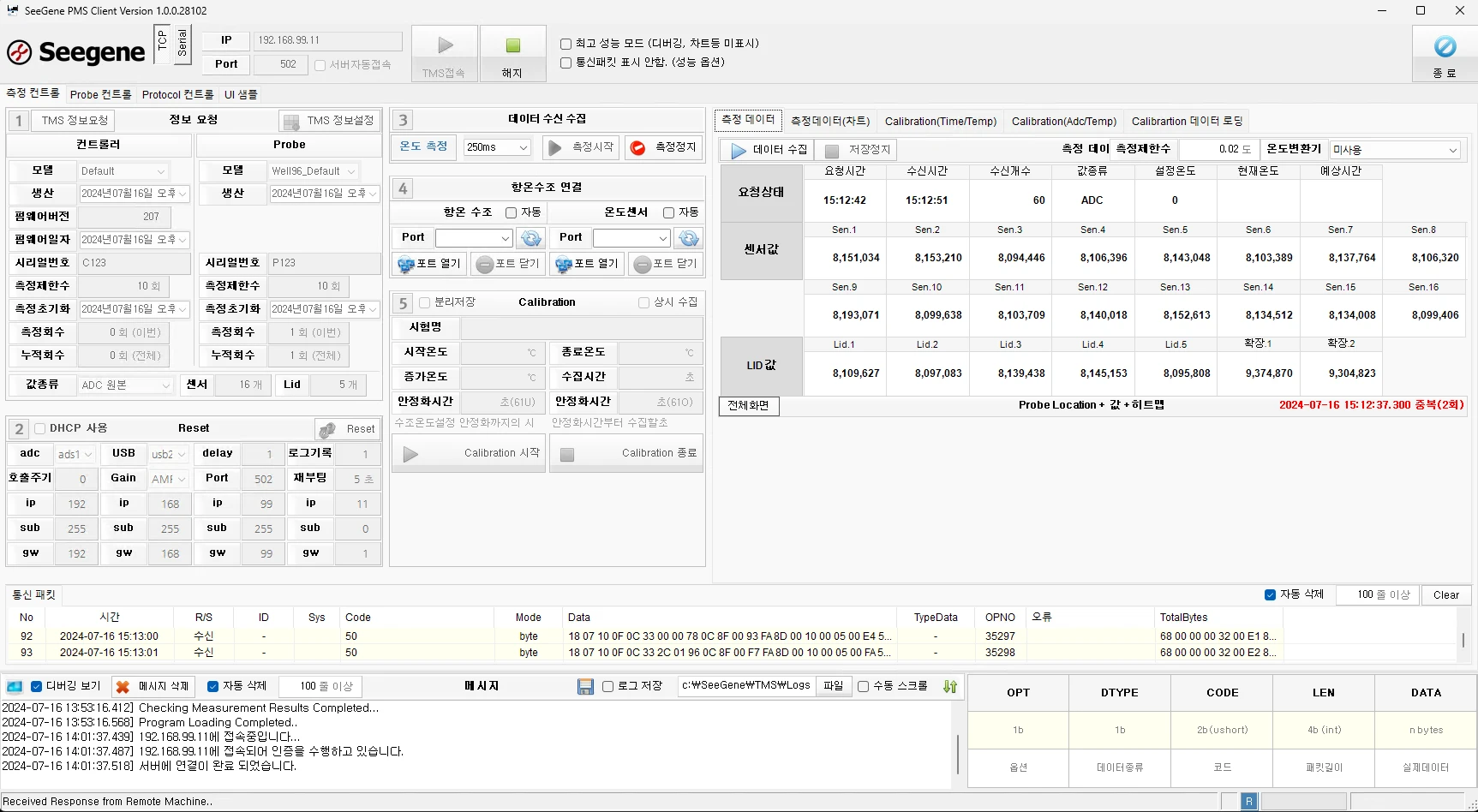
Task: Click the TMS connect play icon
Action: click(x=445, y=45)
